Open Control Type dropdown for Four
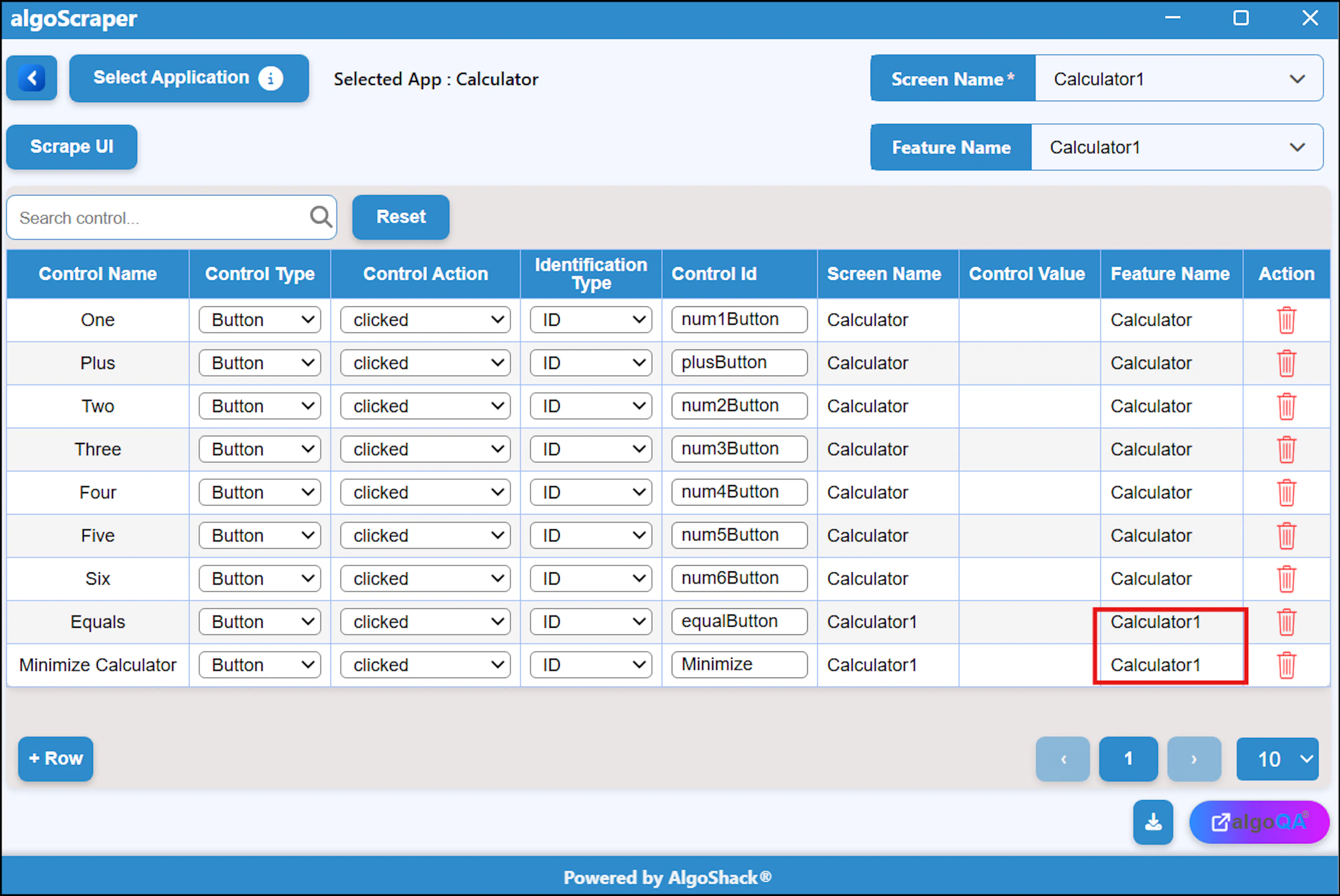The image size is (1340, 896). coord(260,492)
